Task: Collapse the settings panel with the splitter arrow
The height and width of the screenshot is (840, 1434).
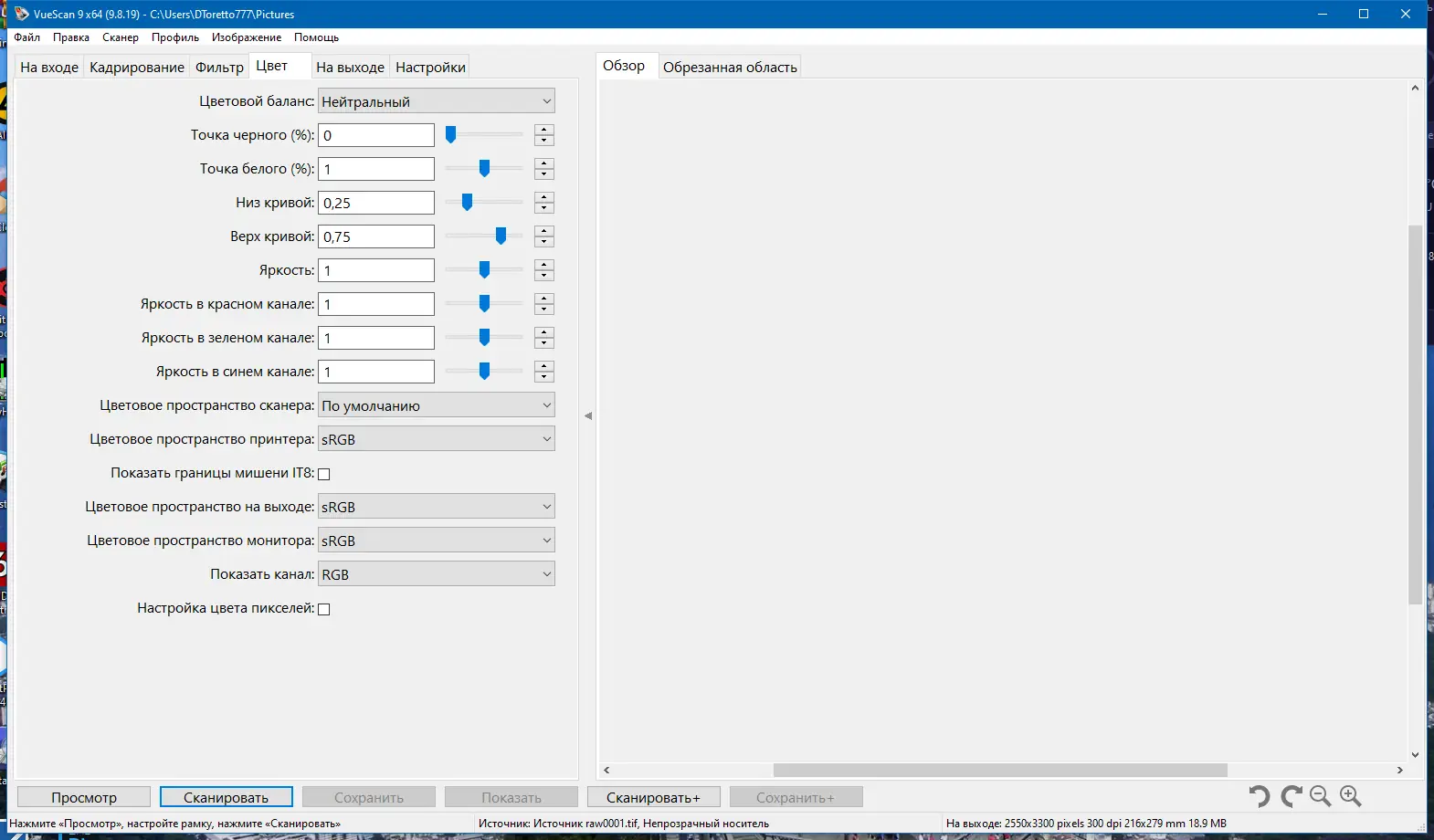Action: 588,415
